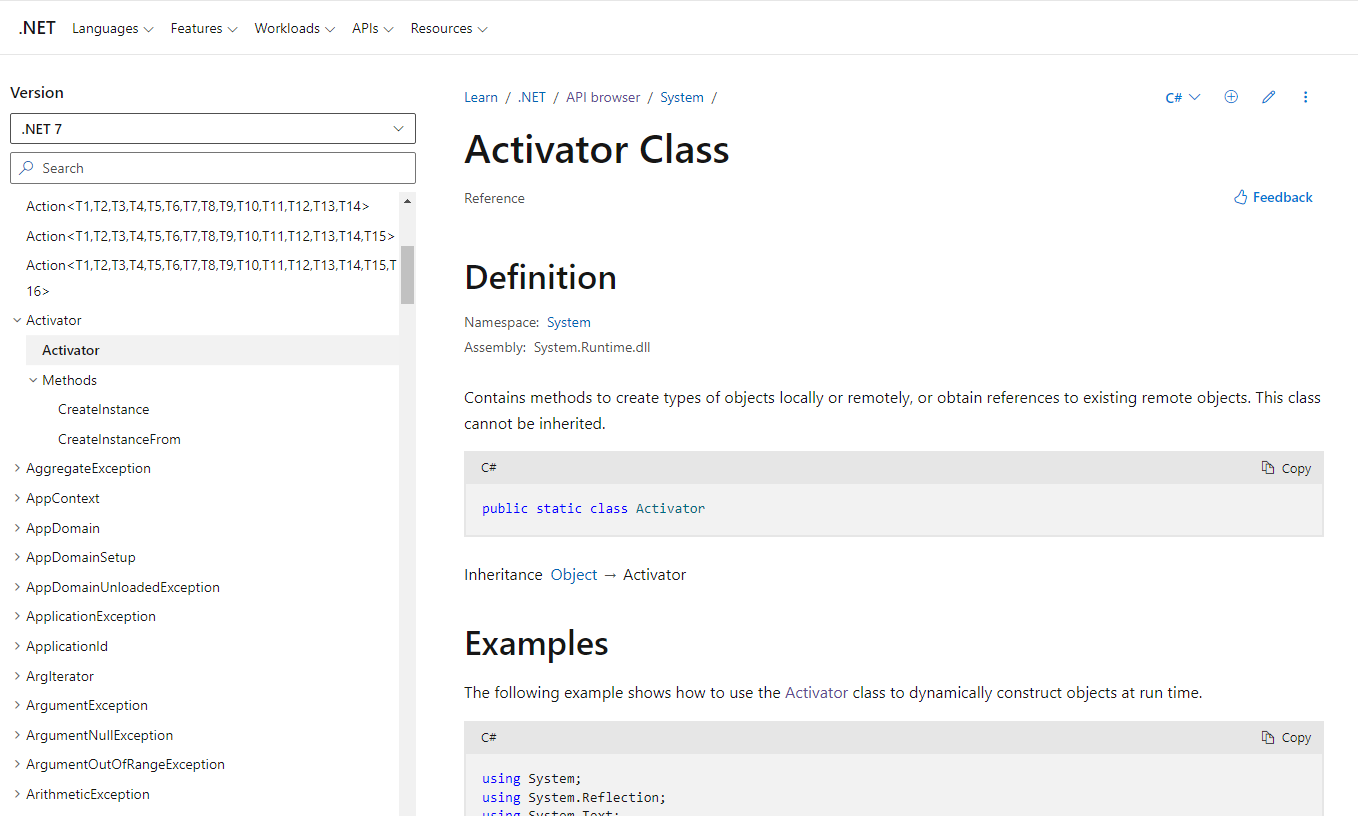Open the Languages menu

coord(113,28)
